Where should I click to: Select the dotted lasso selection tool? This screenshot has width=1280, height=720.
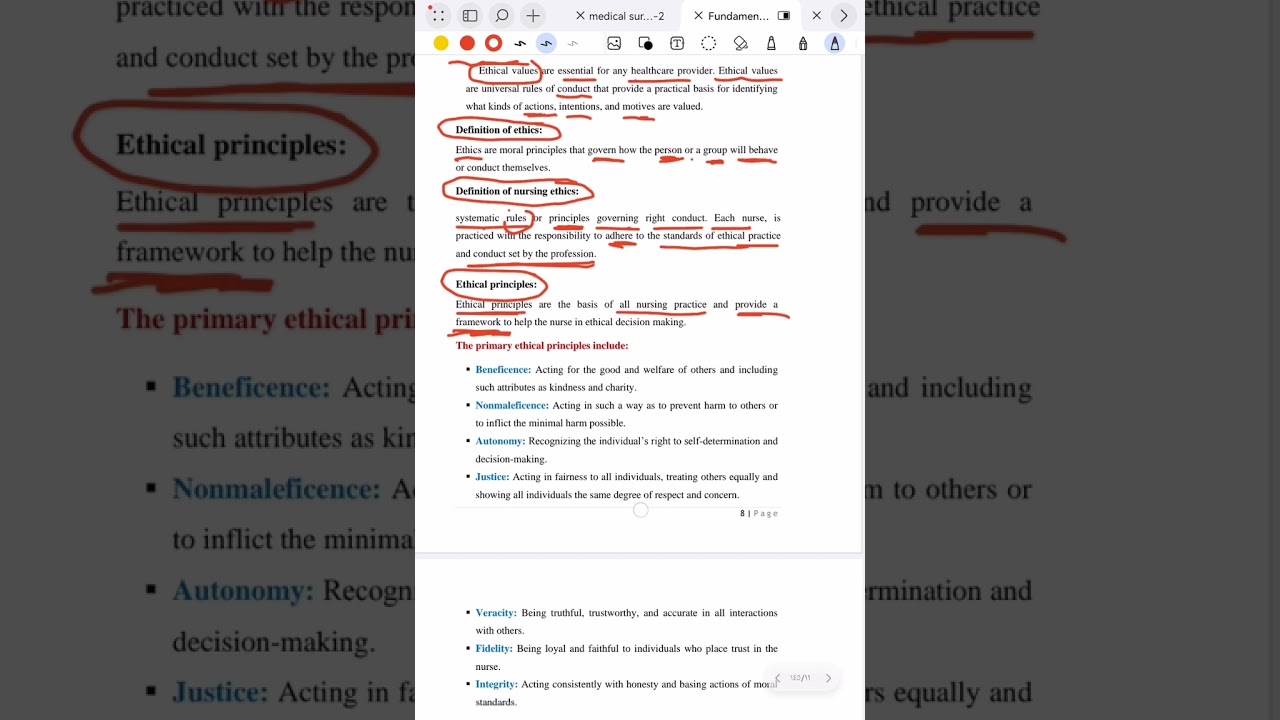click(x=709, y=43)
